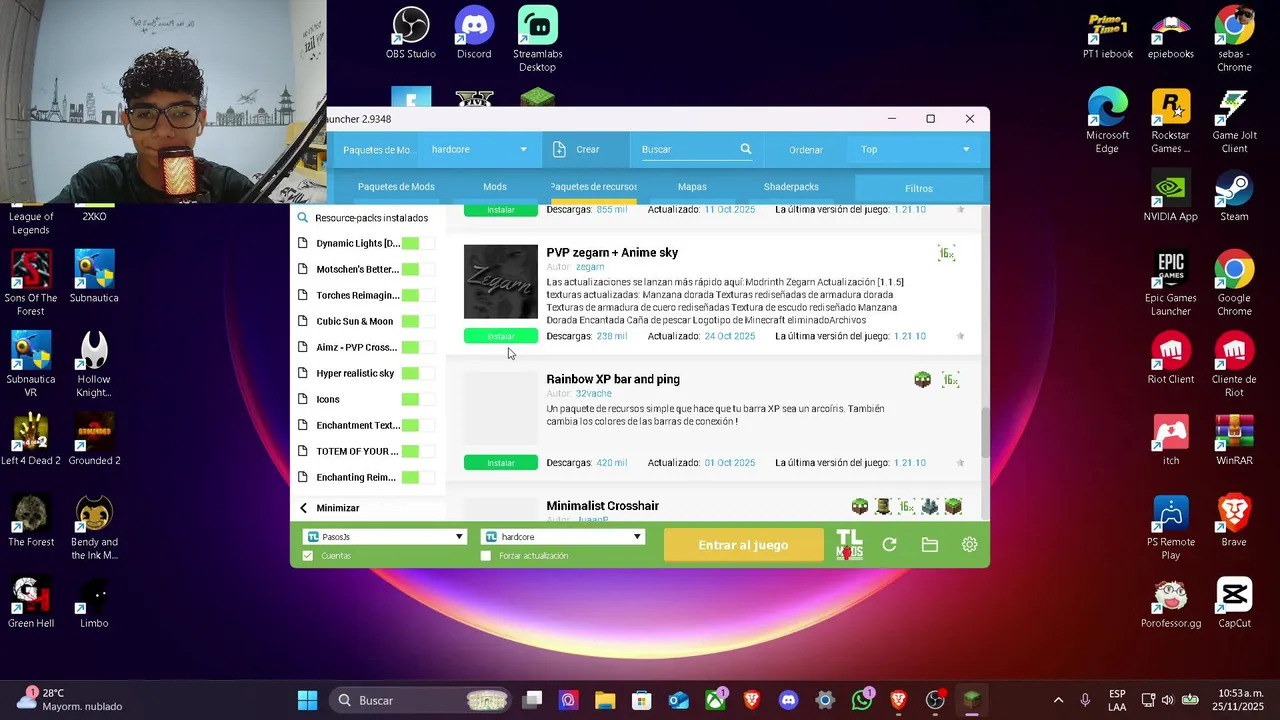Screen dimensions: 1280x720
Task: Toggle Dynamic Lights resource pack switch
Action: click(x=418, y=243)
